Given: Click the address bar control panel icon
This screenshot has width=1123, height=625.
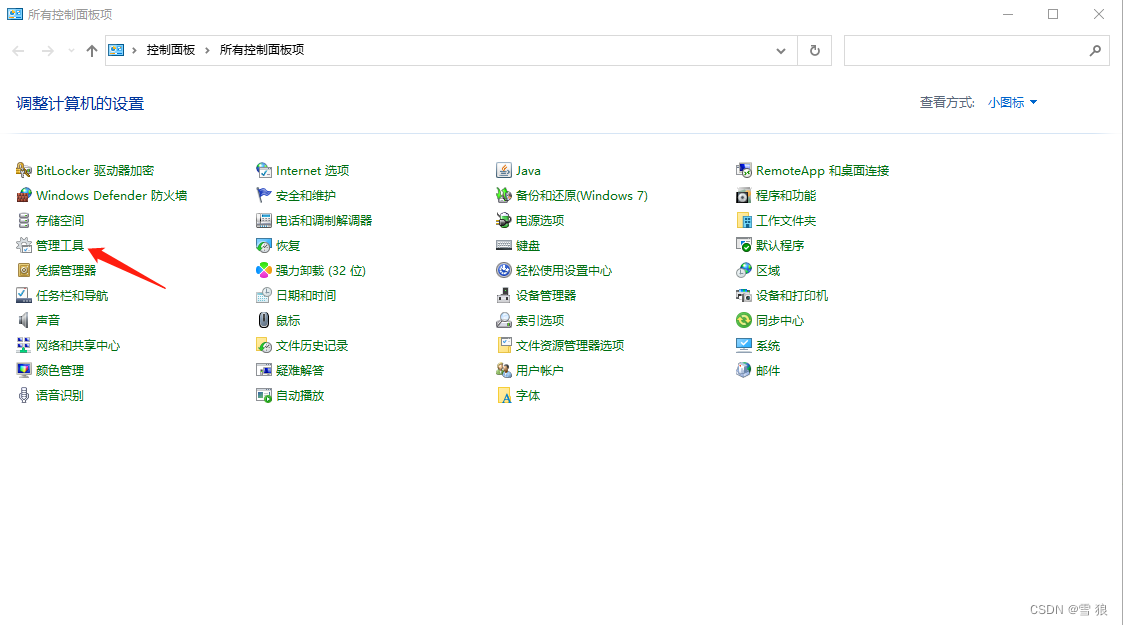Looking at the screenshot, I should coord(116,50).
